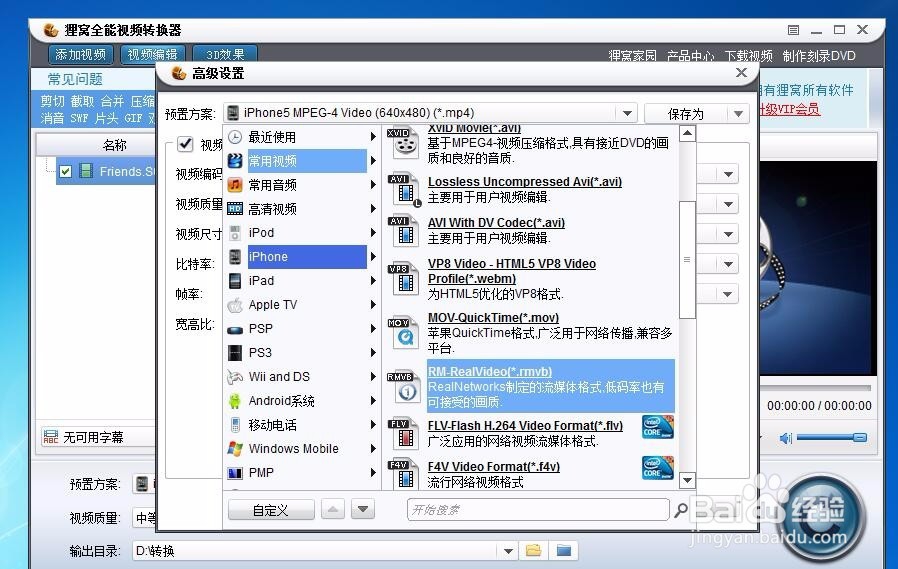Open output folder with yellow folder icon
The width and height of the screenshot is (898, 569).
(533, 551)
